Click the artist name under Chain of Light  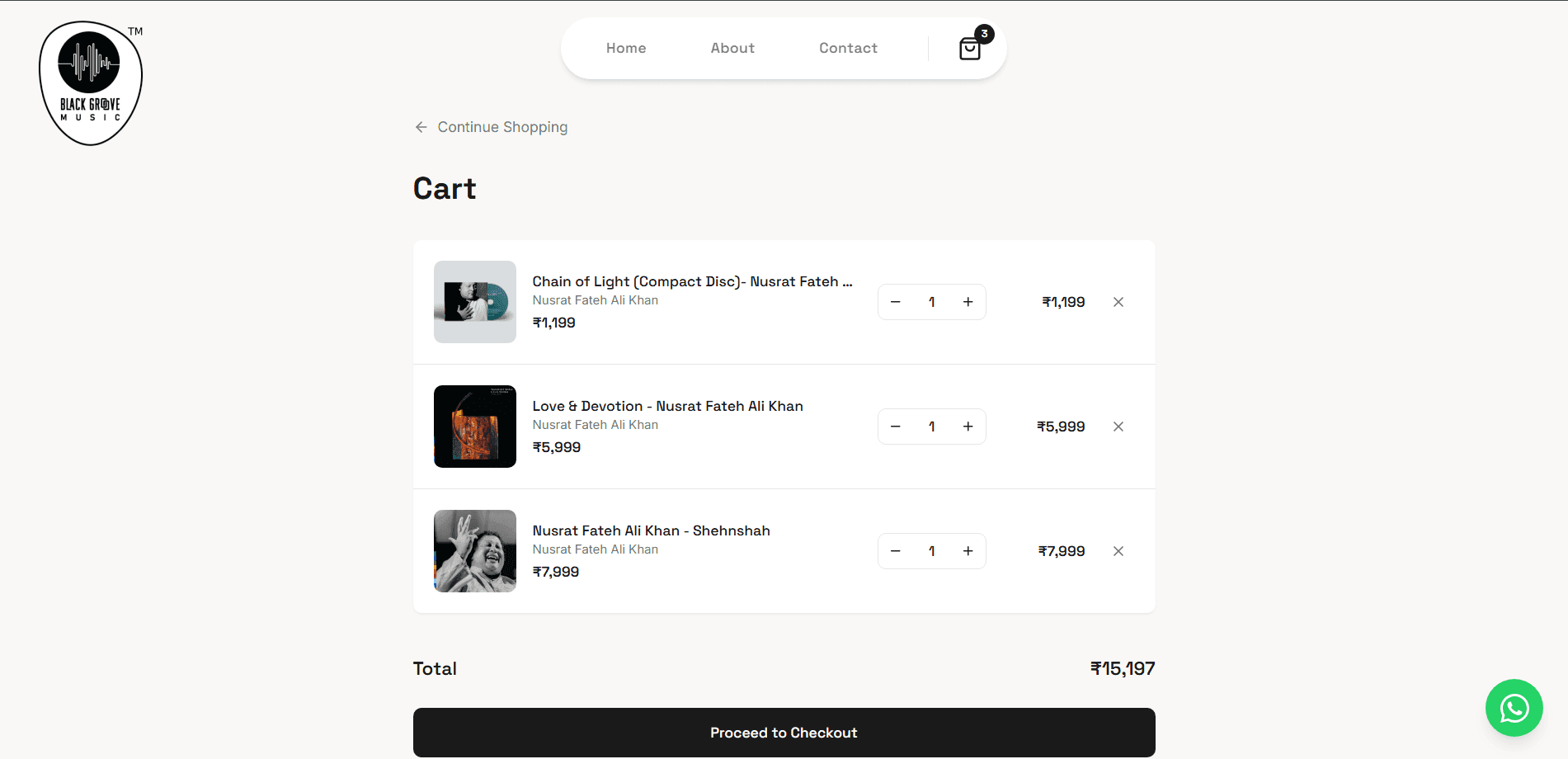pyautogui.click(x=595, y=300)
